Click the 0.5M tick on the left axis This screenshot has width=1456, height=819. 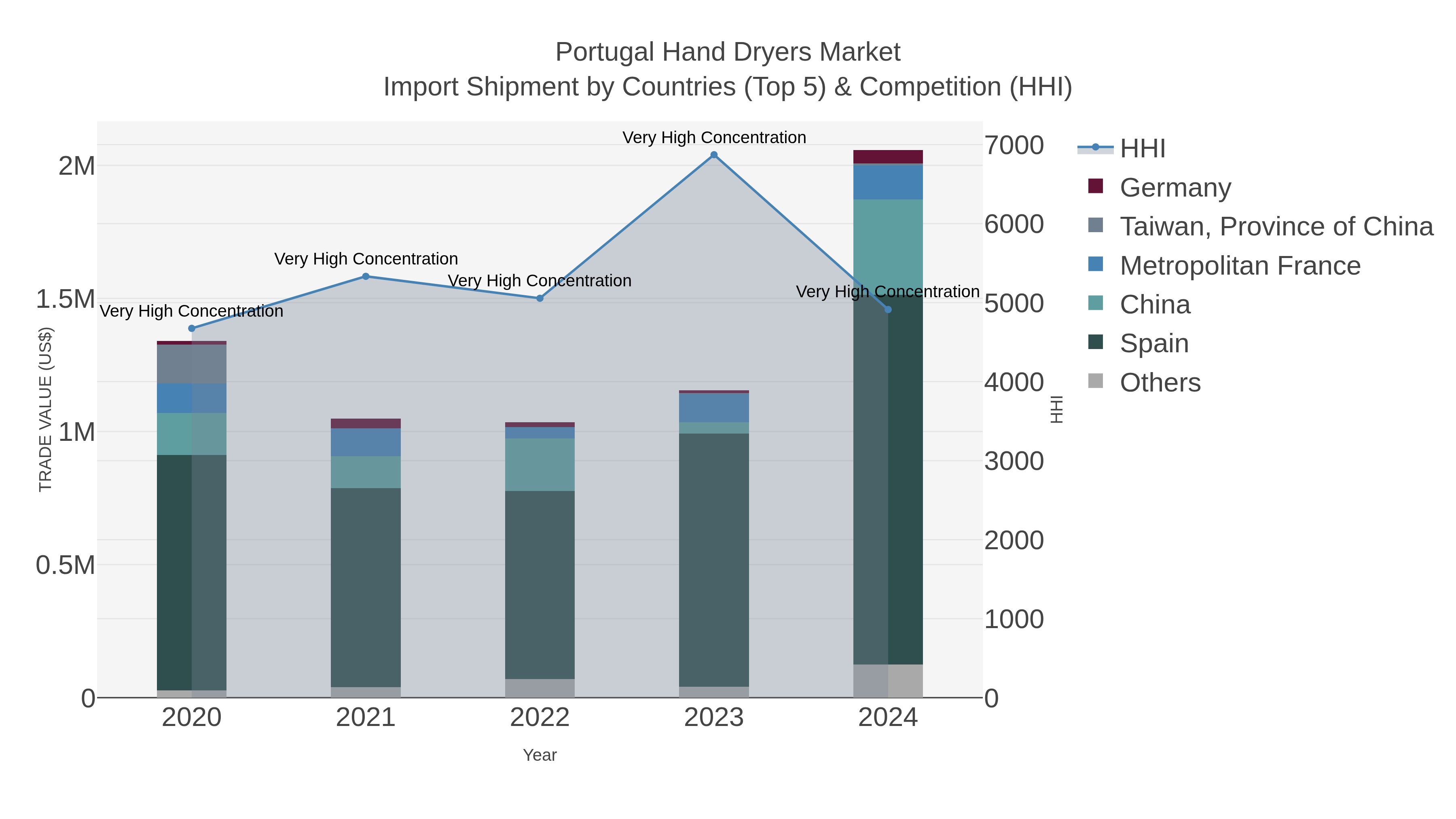coord(66,565)
